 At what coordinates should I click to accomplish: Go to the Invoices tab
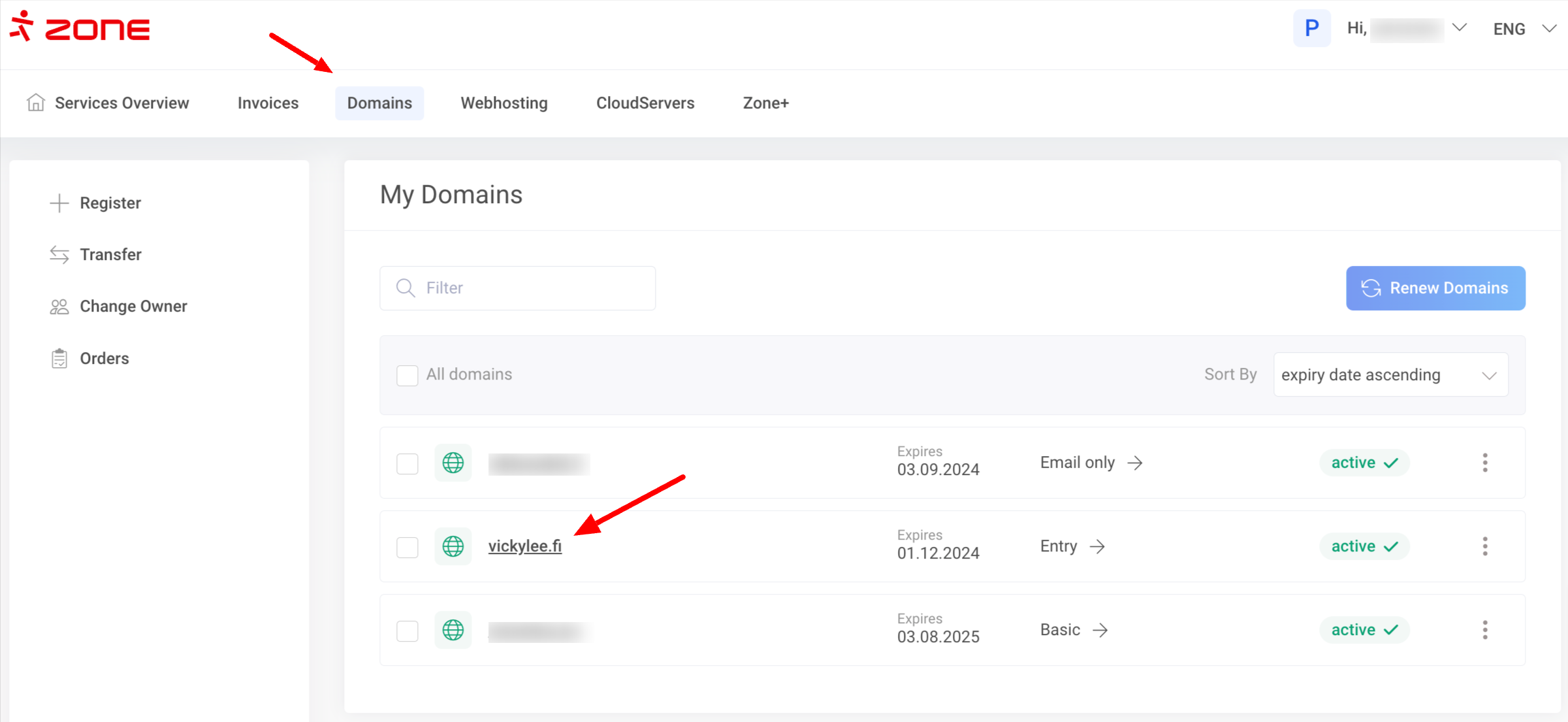point(268,103)
